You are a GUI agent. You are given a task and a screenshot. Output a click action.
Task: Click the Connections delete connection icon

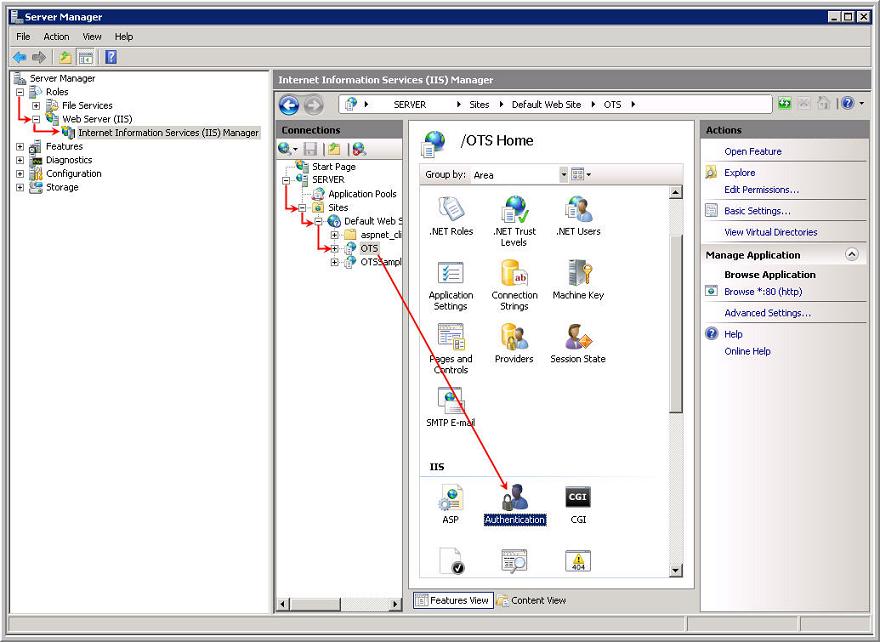(x=359, y=149)
